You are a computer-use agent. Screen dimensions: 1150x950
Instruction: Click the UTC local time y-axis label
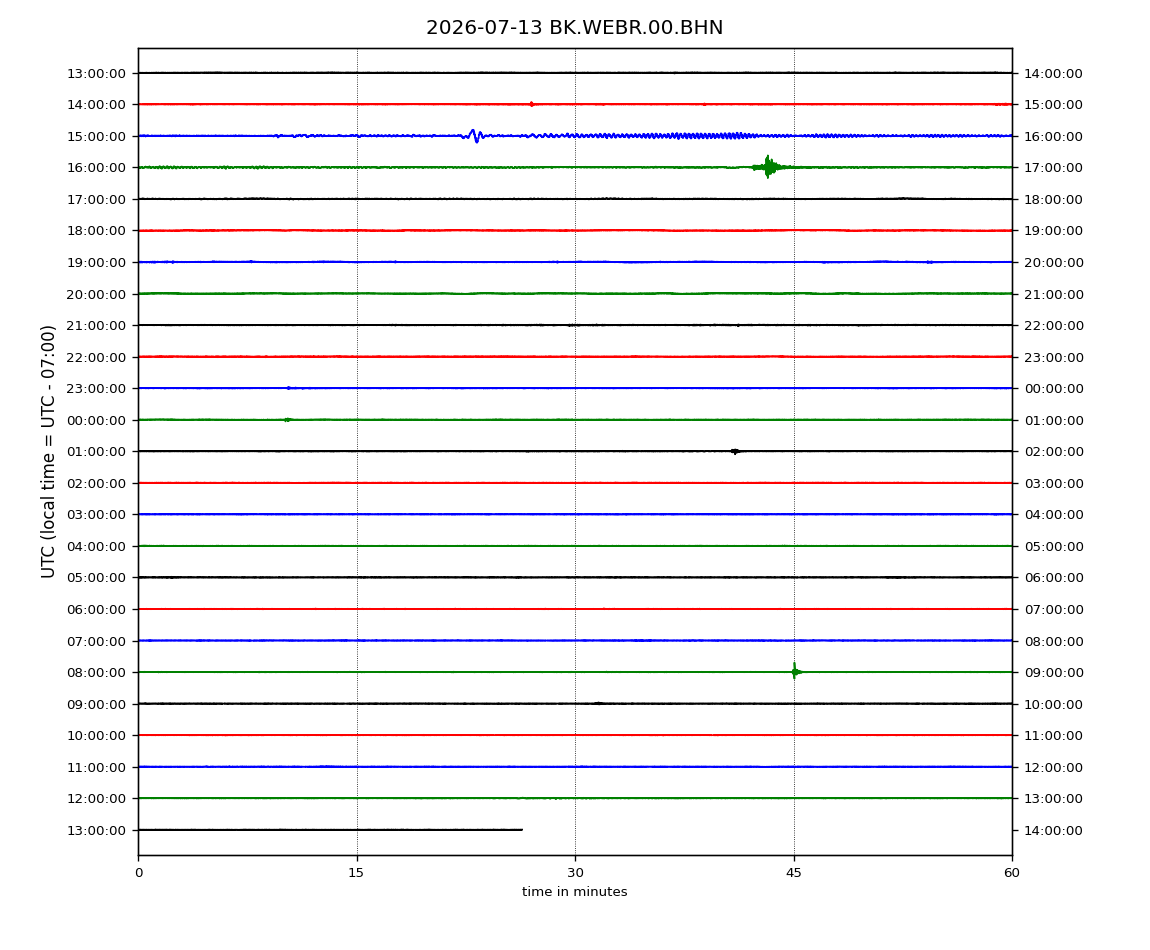tap(48, 451)
